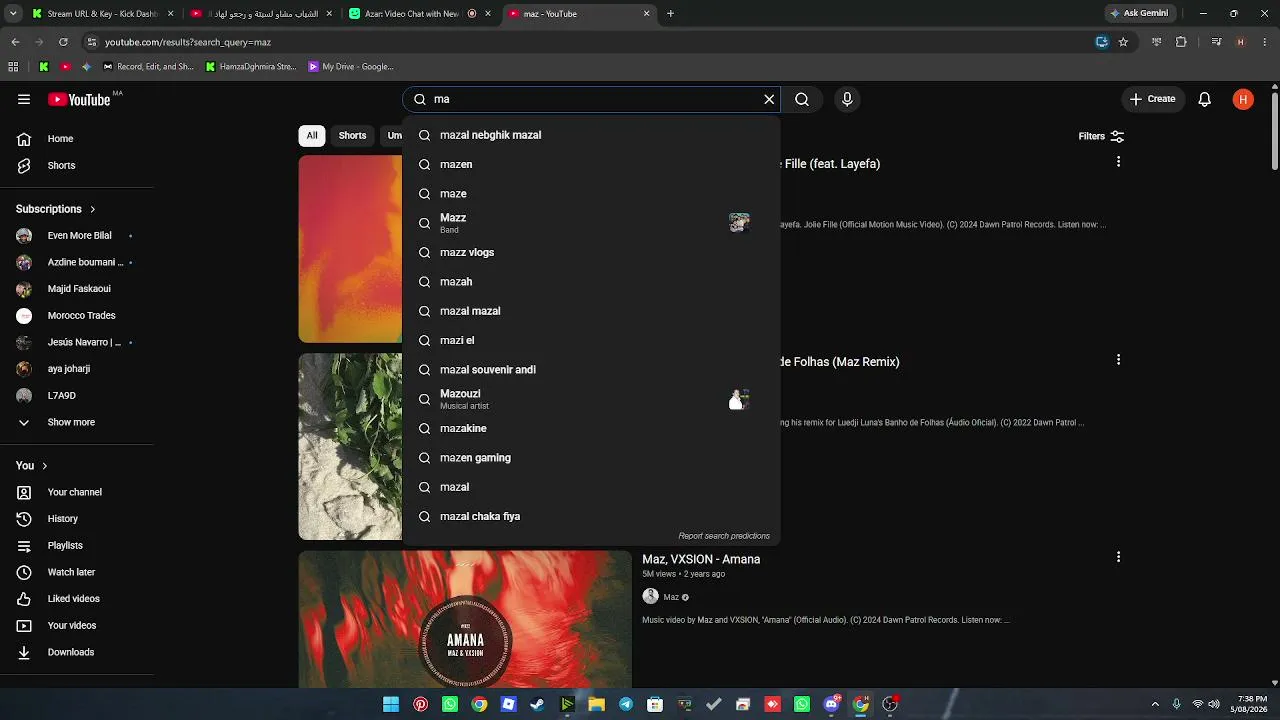This screenshot has height=720, width=1280.
Task: Click the Ask Gemini button
Action: pyautogui.click(x=1139, y=14)
